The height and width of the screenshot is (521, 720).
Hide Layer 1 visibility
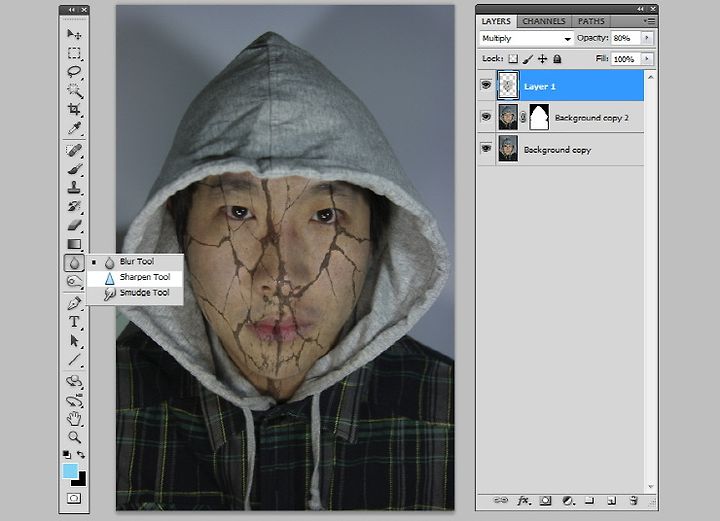click(486, 85)
